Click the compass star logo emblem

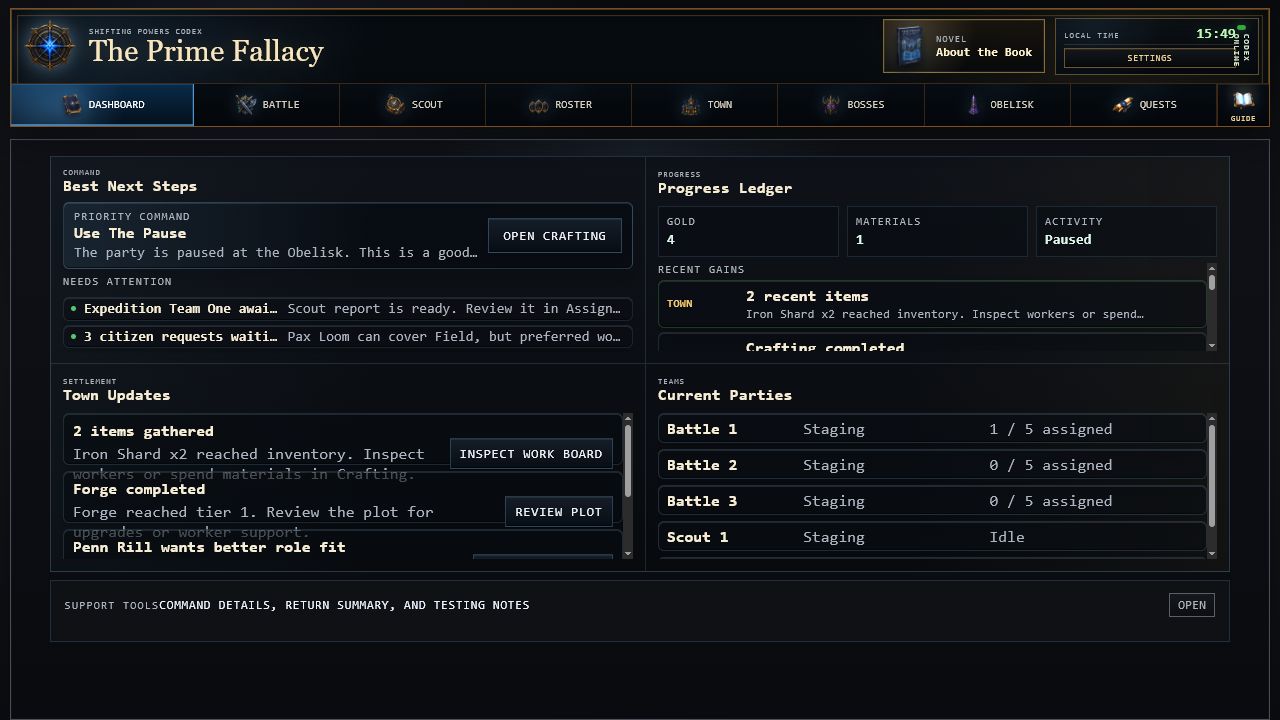point(50,46)
